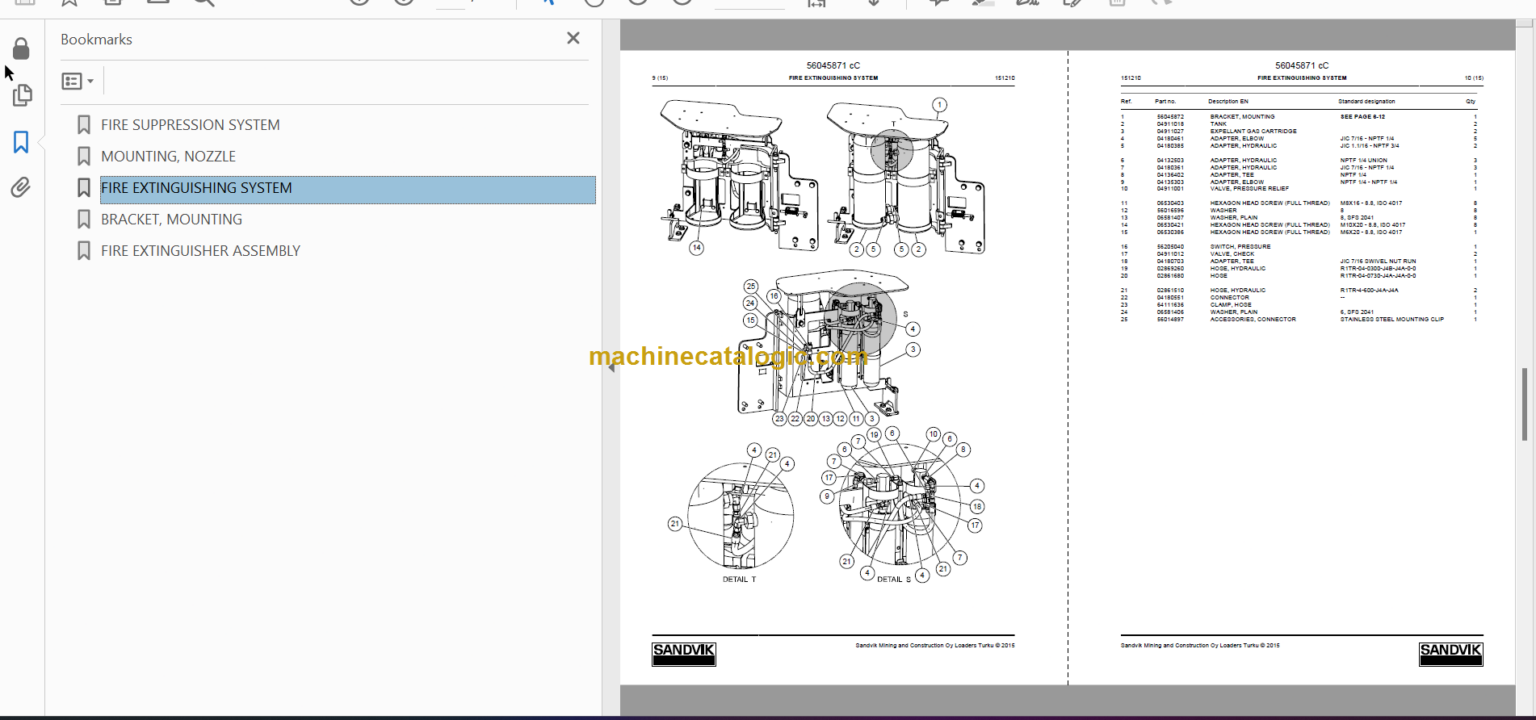Print the parts manual
This screenshot has height=720, width=1536.
click(x=111, y=4)
